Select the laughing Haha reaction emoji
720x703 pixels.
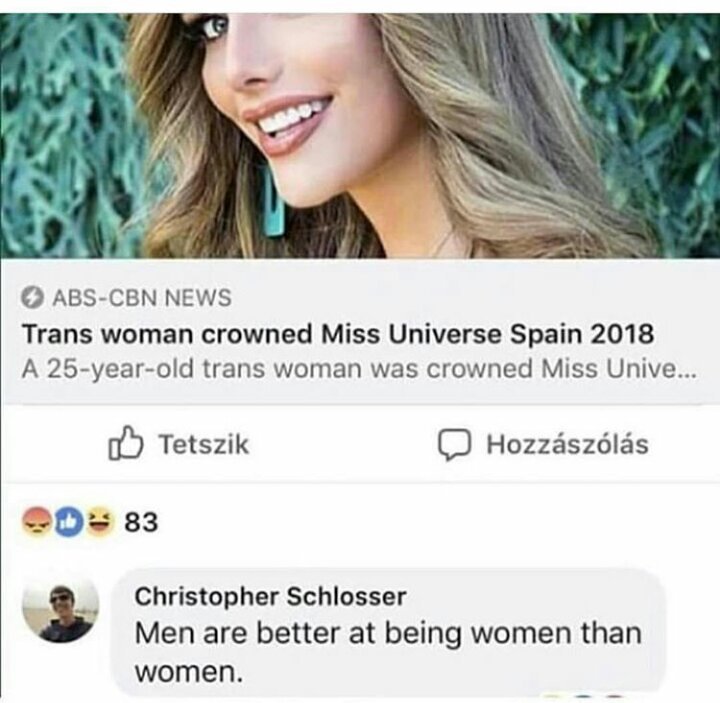click(x=101, y=522)
